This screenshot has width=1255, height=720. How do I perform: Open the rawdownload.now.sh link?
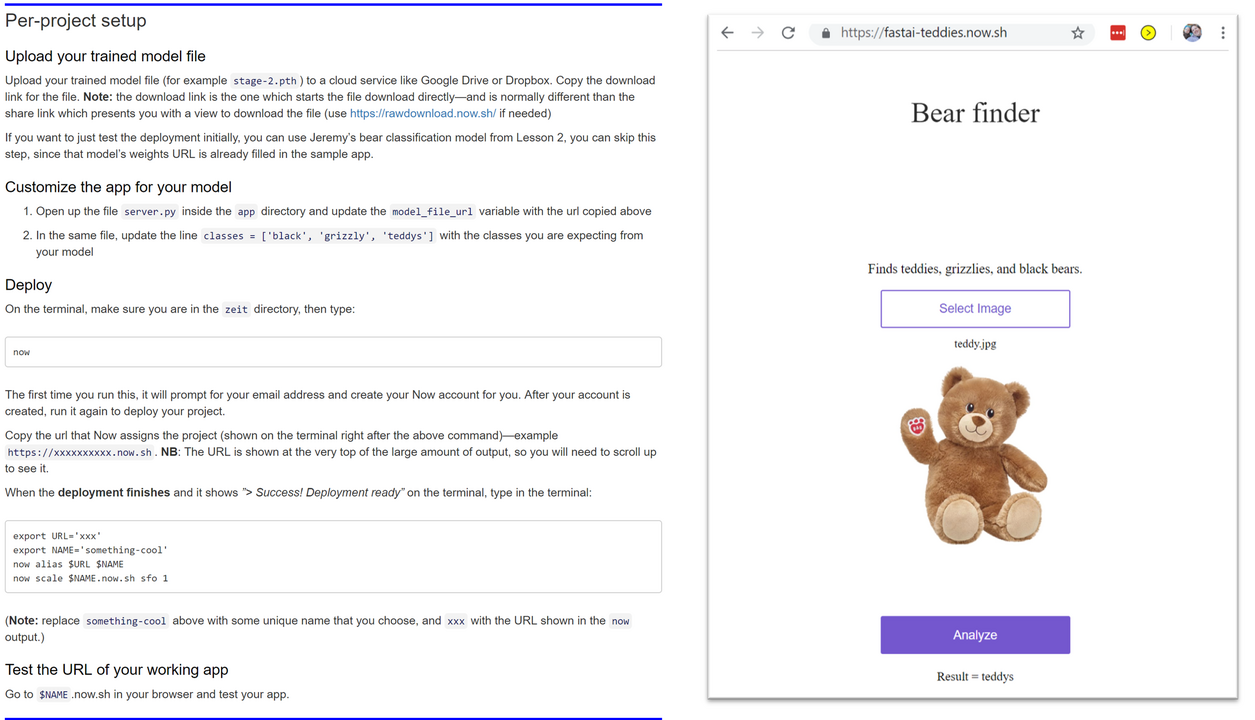(x=422, y=114)
